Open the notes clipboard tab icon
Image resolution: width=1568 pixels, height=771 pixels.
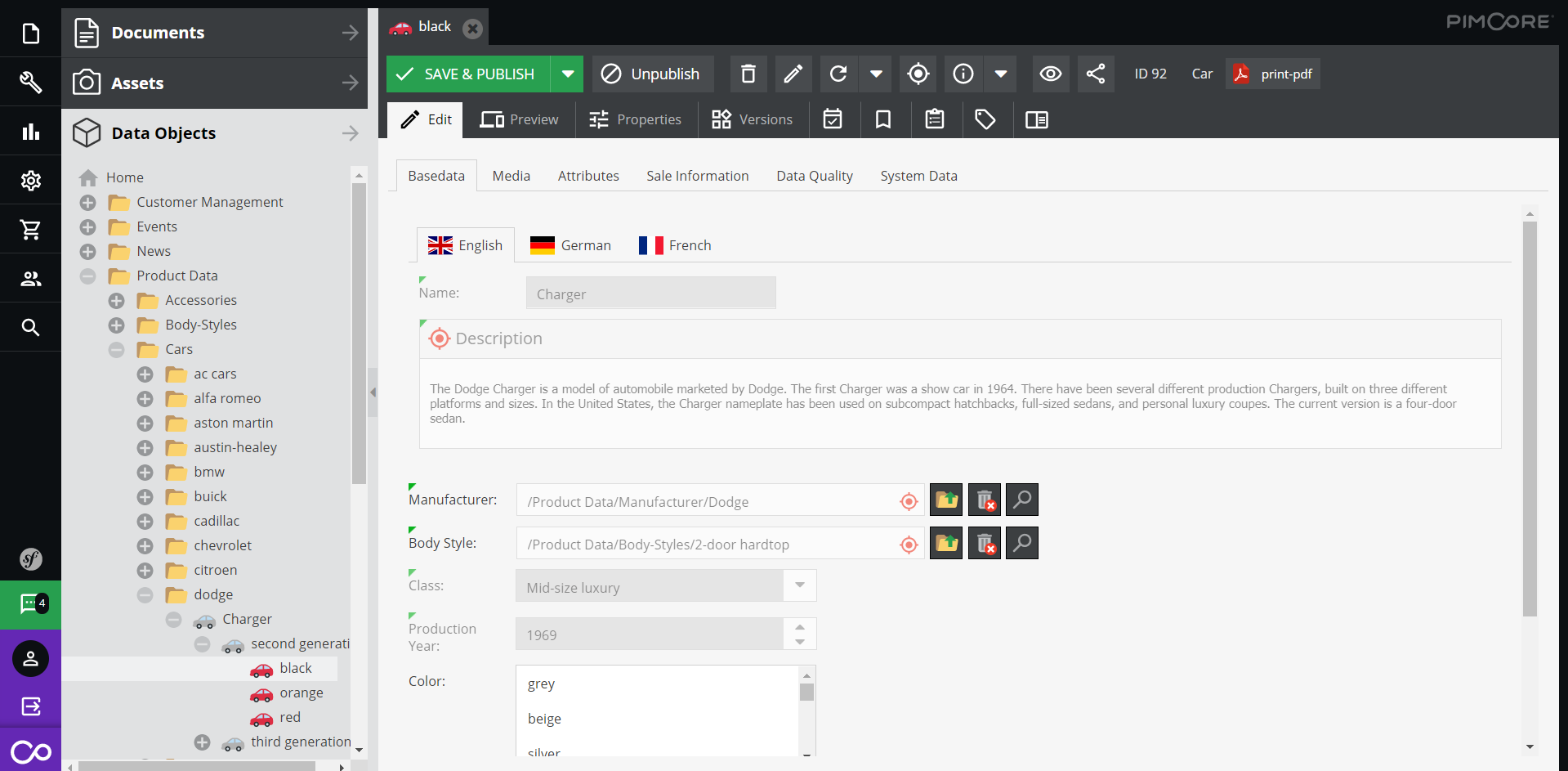(935, 119)
